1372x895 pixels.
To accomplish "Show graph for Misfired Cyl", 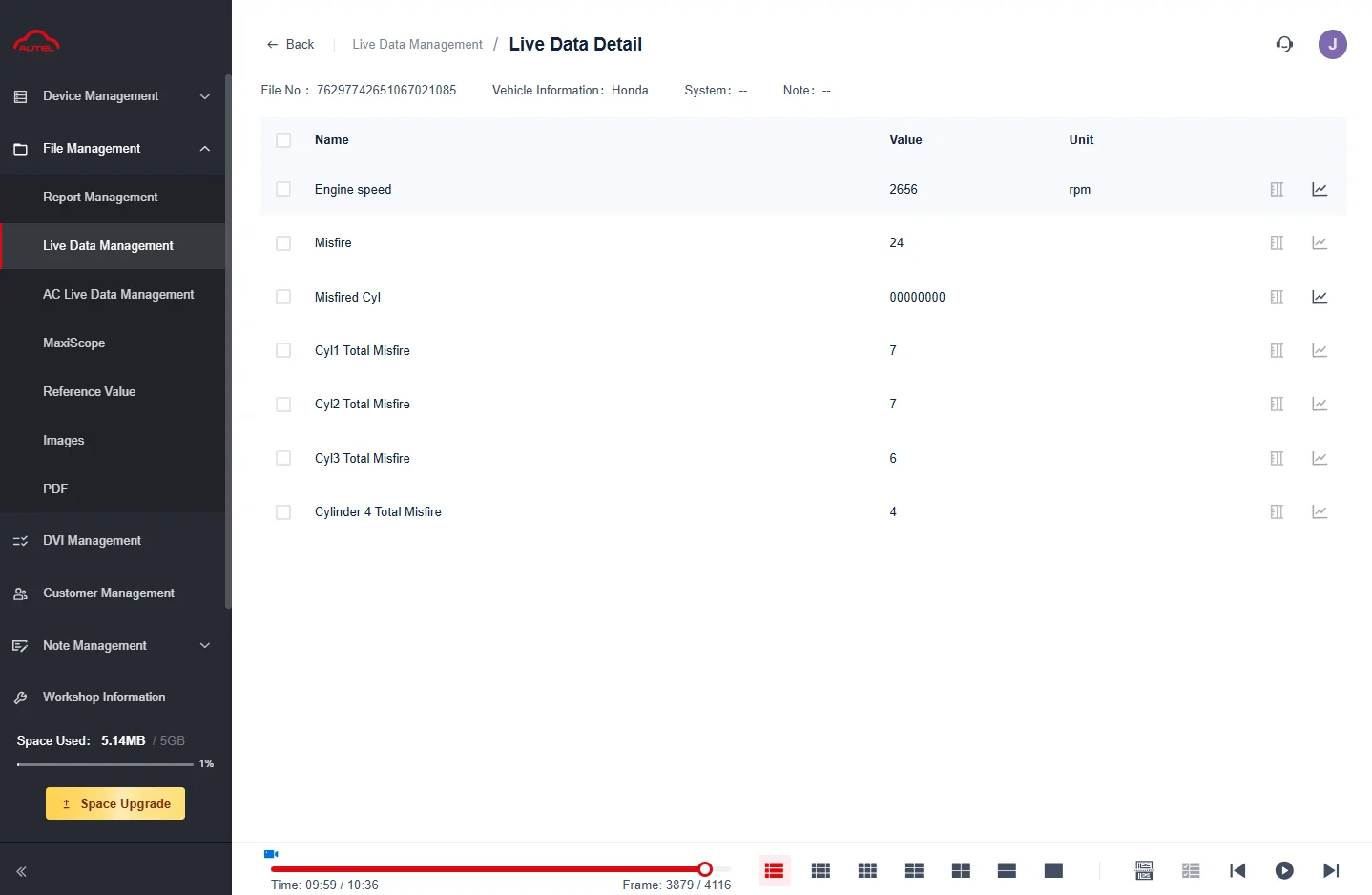I will [1320, 297].
